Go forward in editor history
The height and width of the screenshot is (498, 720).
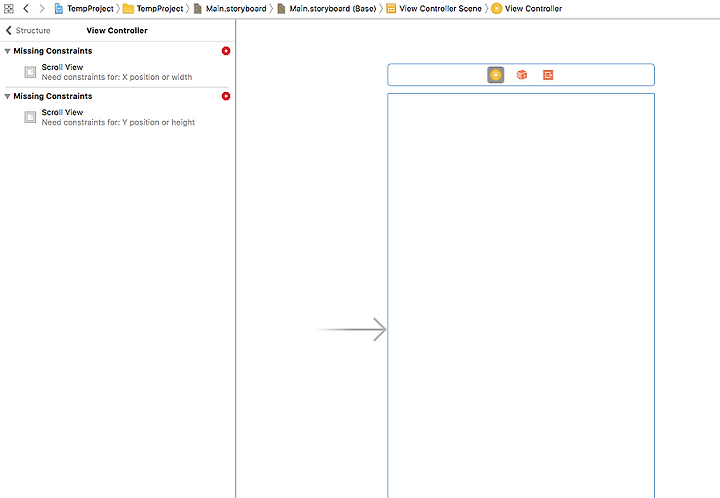42,8
